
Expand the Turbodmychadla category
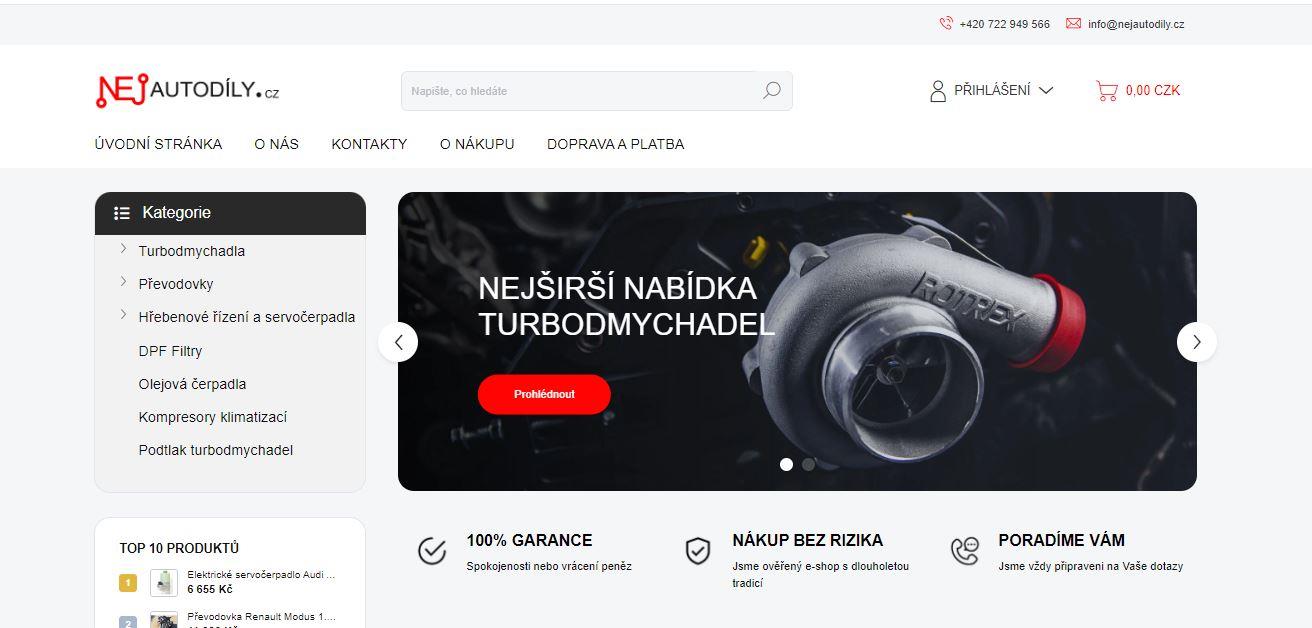(x=123, y=249)
